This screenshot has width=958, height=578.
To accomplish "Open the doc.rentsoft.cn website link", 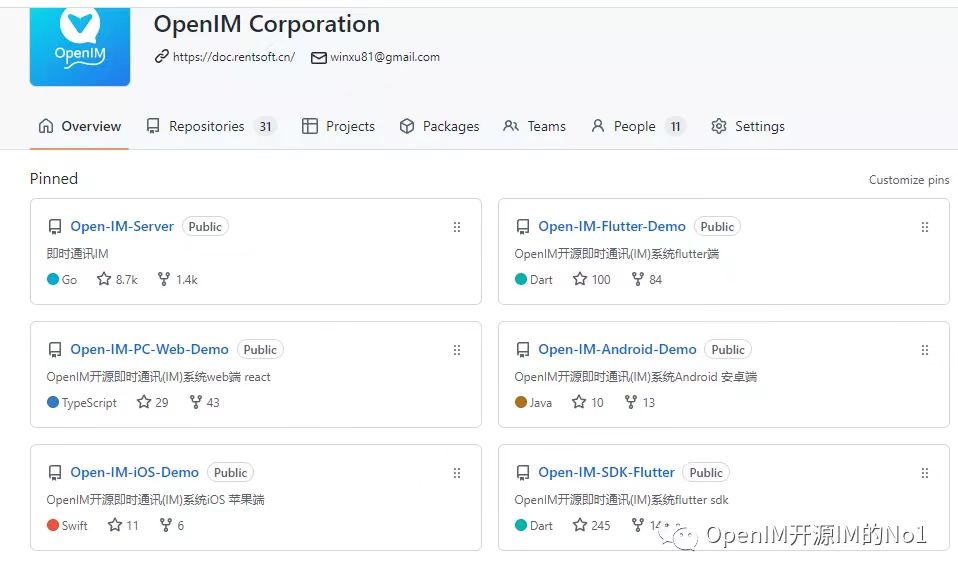I will coord(233,57).
